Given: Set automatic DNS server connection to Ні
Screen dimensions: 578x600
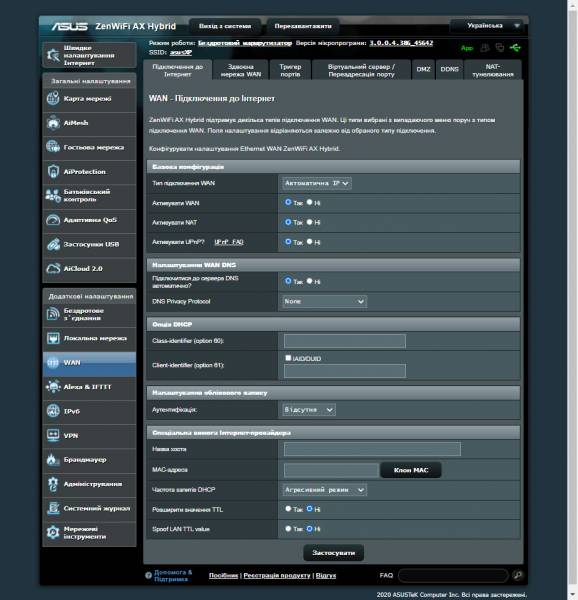Looking at the screenshot, I should [x=309, y=281].
